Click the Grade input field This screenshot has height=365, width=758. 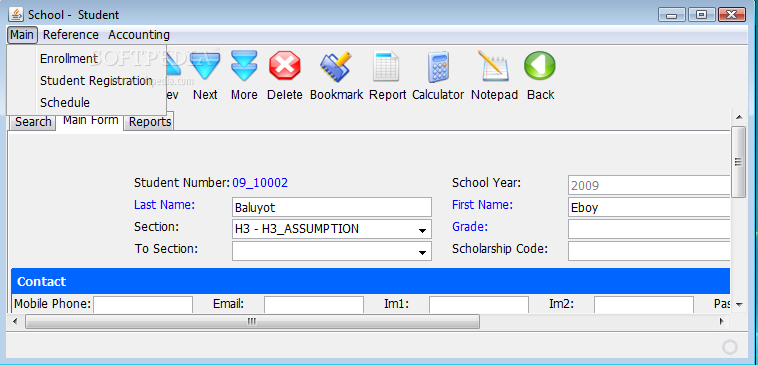649,229
